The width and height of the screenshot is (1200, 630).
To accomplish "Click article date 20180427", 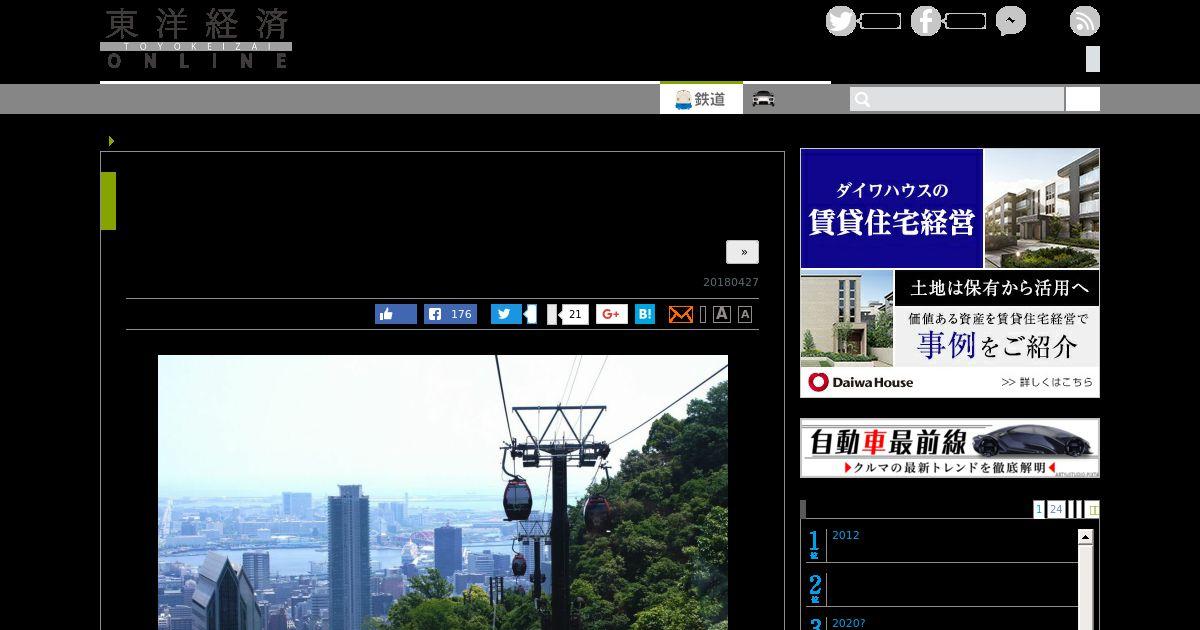I will (731, 282).
